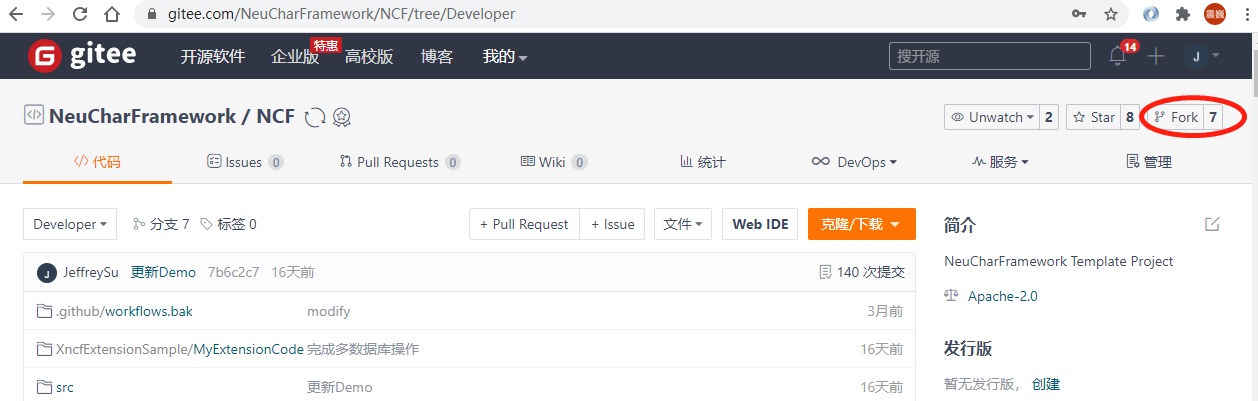Expand user avatar J dropdown
1258x401 pixels.
pos(1201,56)
